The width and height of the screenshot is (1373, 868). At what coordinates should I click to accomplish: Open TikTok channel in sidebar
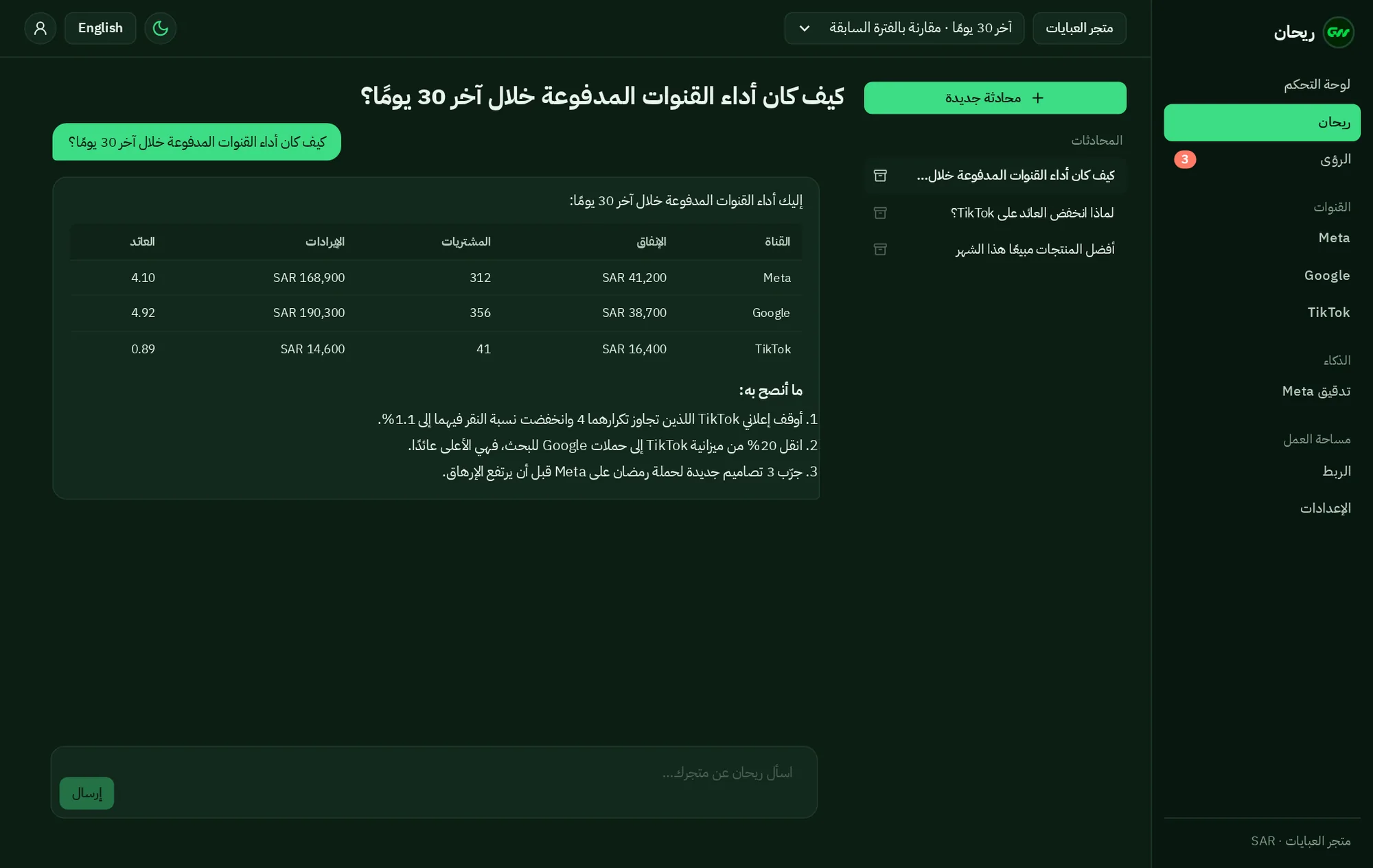coord(1262,312)
